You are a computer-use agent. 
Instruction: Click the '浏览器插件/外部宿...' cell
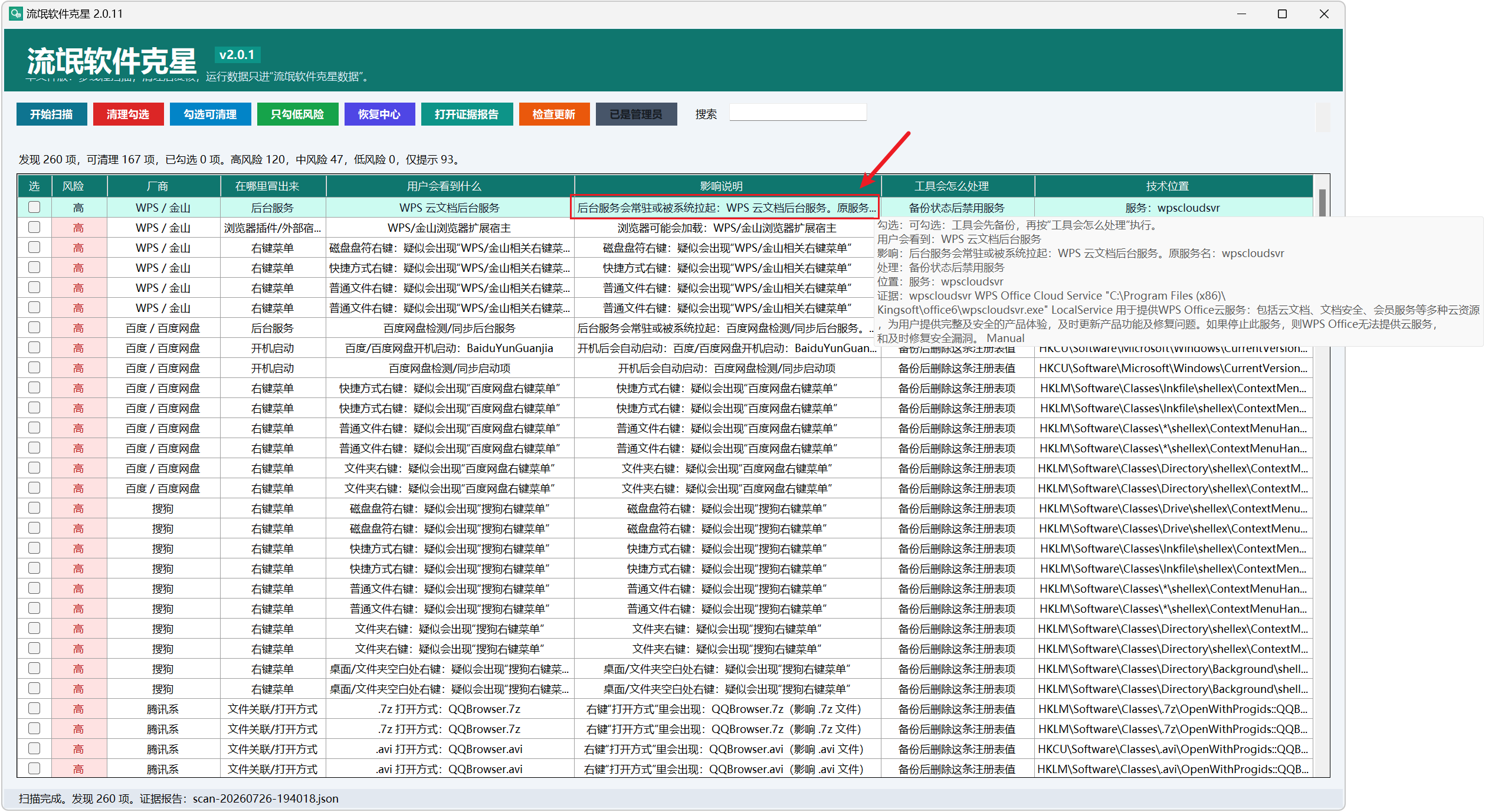273,228
